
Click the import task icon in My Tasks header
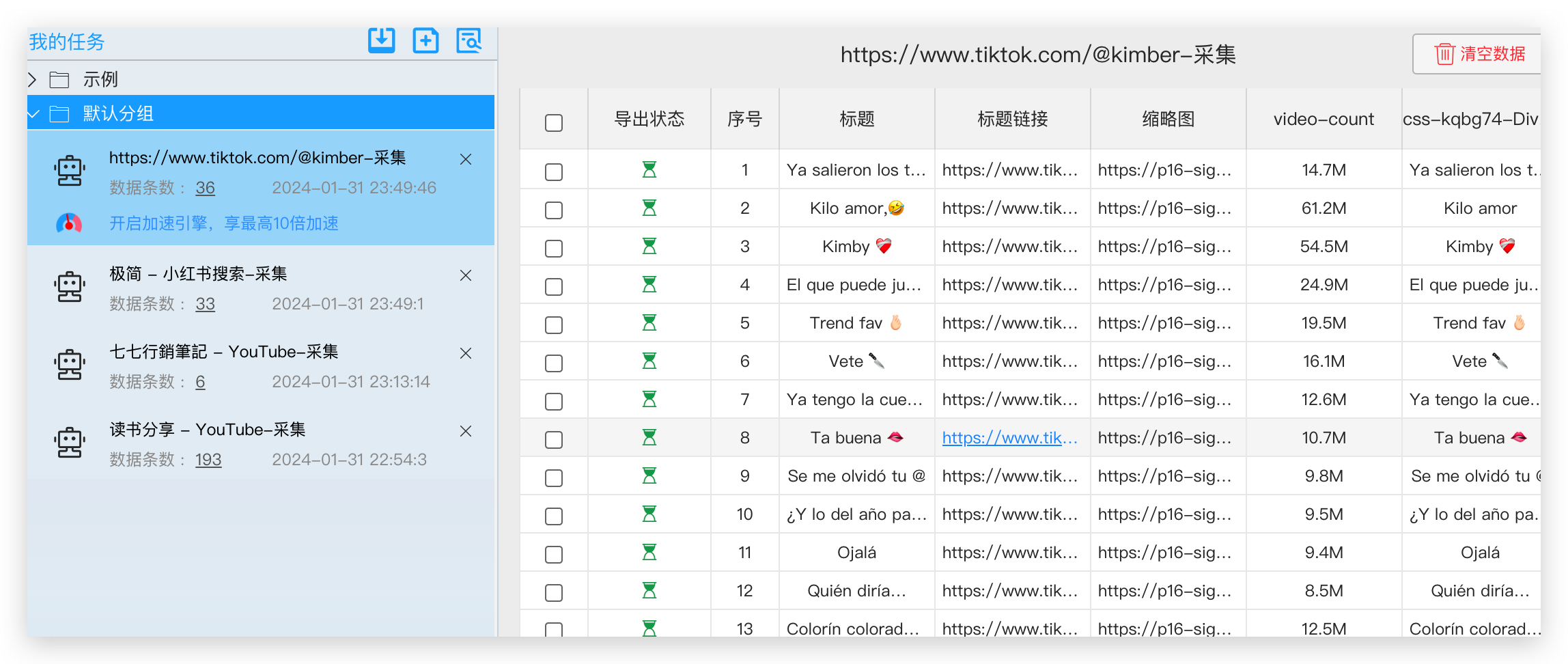pyautogui.click(x=382, y=41)
